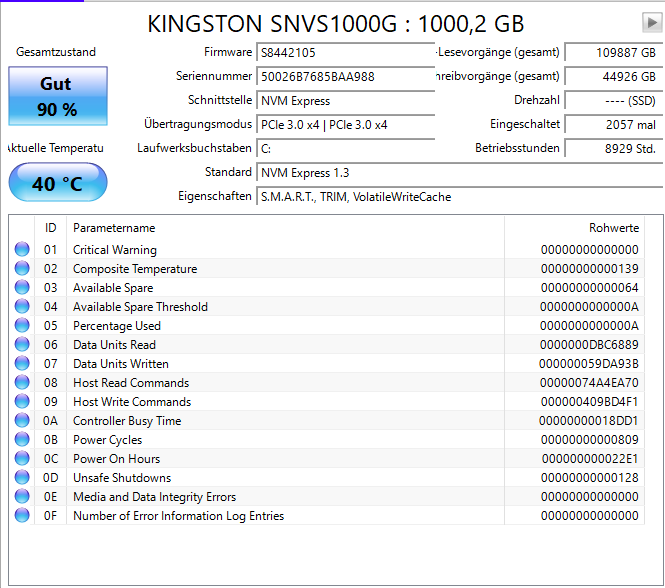Click raw value 0000000018DD1
This screenshot has height=588, width=665.
589,421
